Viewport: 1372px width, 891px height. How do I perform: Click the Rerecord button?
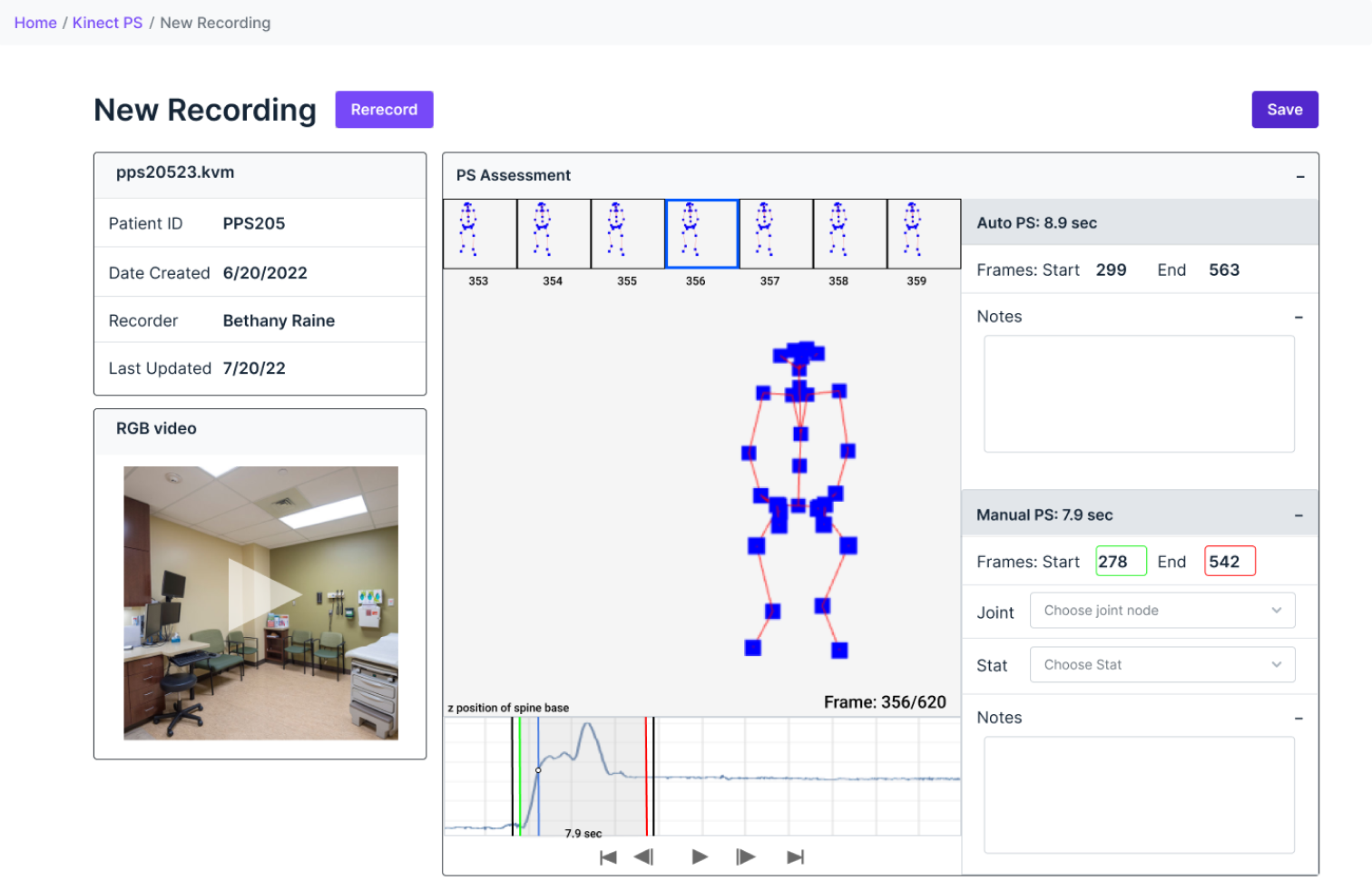click(x=384, y=110)
